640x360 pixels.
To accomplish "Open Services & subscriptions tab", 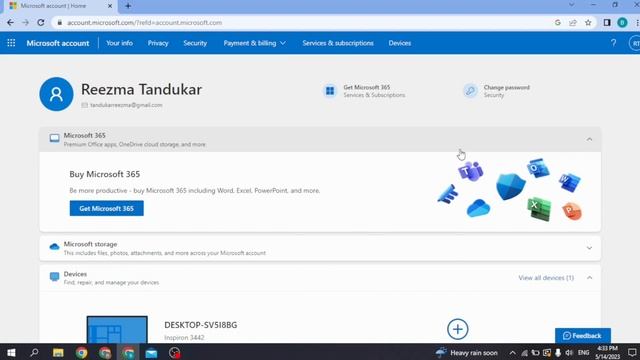I will 338,43.
